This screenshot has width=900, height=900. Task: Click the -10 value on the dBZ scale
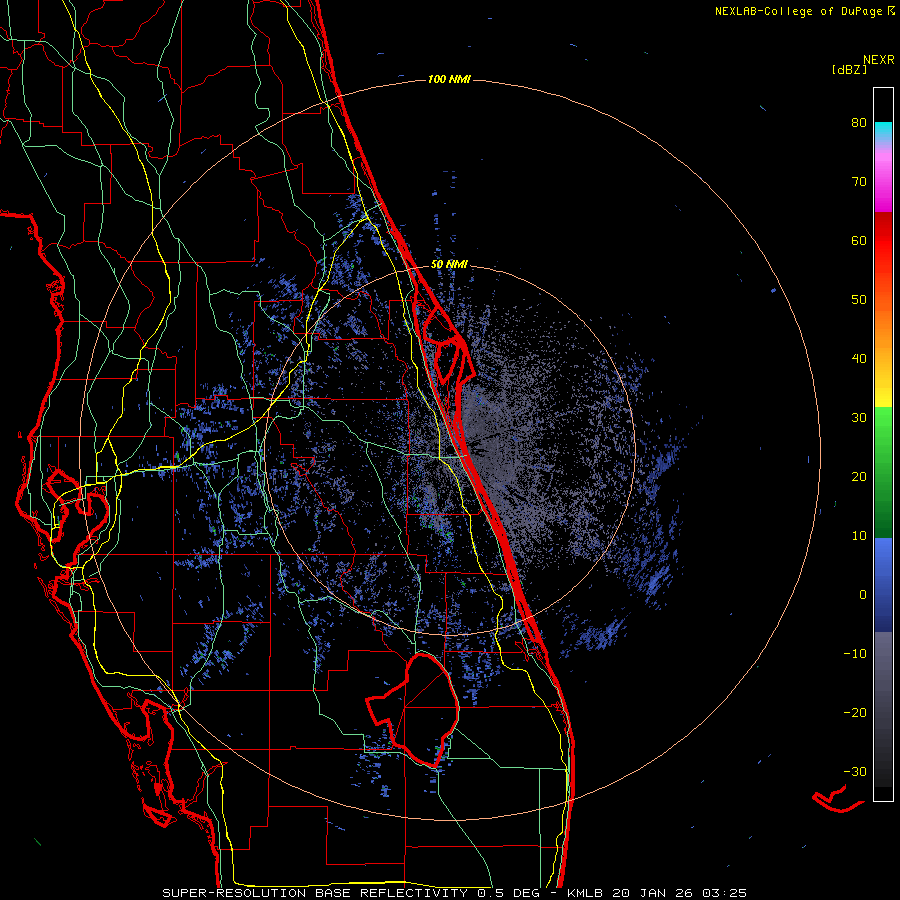(855, 654)
